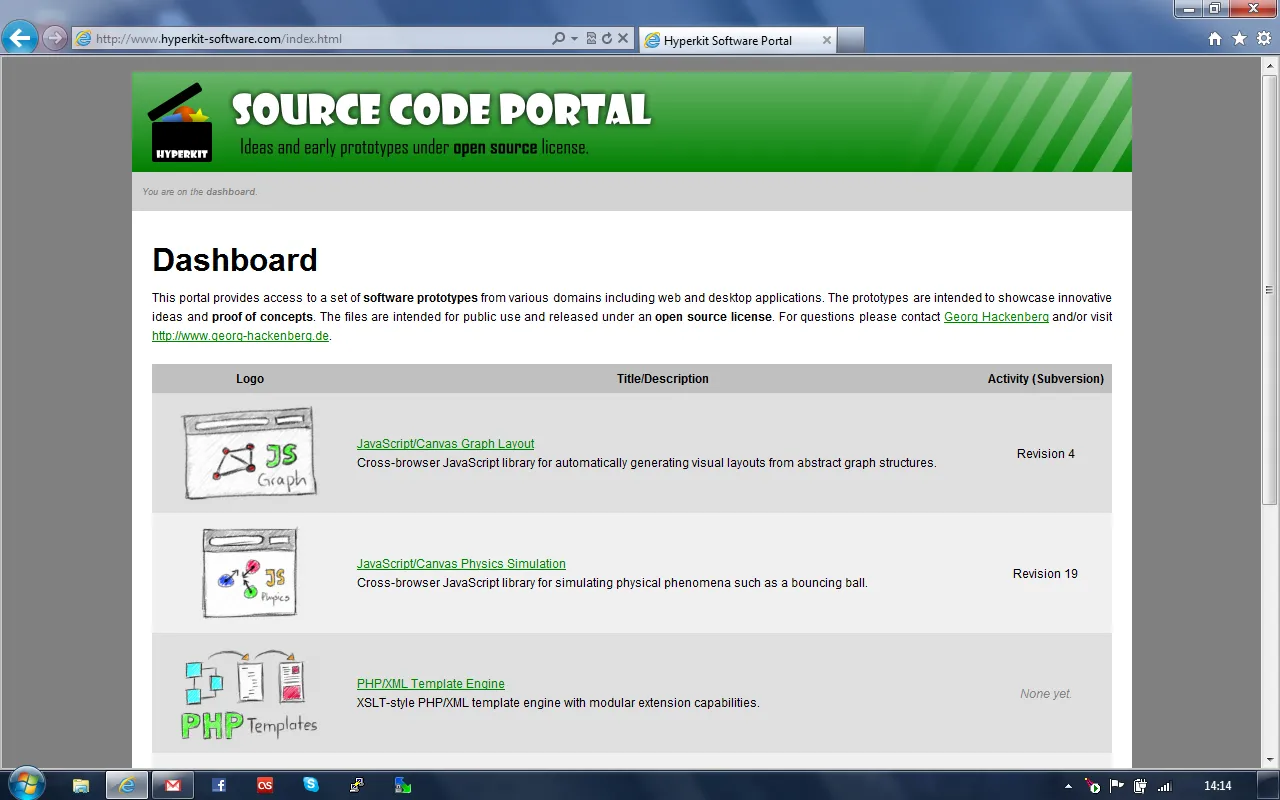Click the JS Physics logo thumbnail
The width and height of the screenshot is (1280, 800).
[x=250, y=573]
